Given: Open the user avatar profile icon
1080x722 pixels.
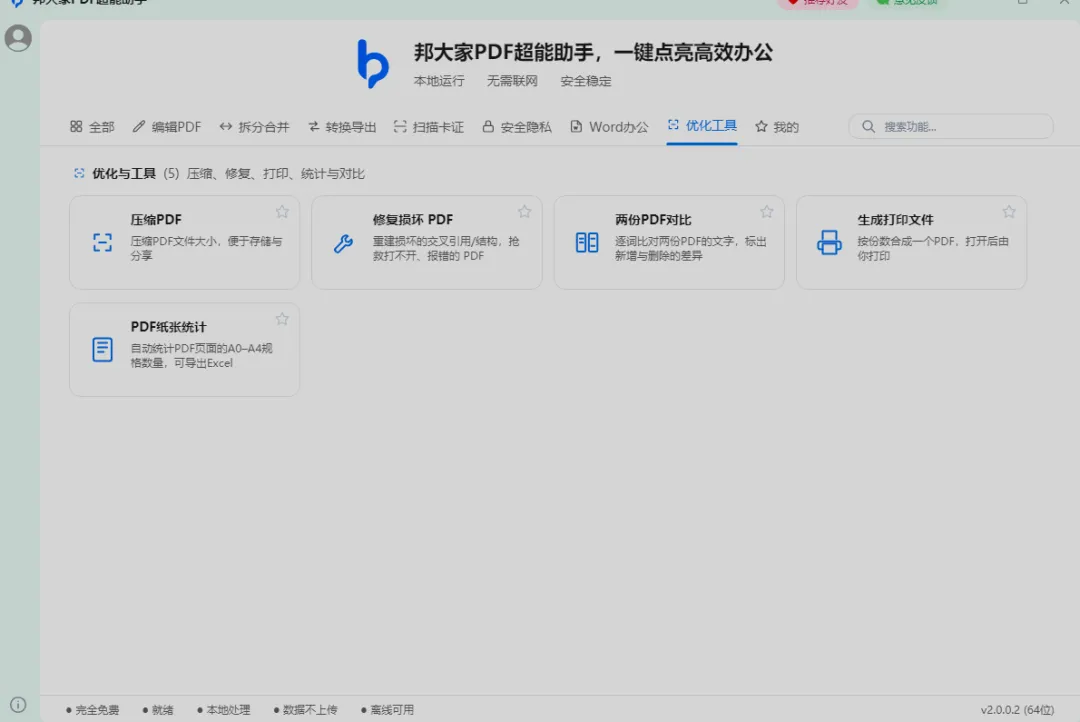Looking at the screenshot, I should (18, 38).
